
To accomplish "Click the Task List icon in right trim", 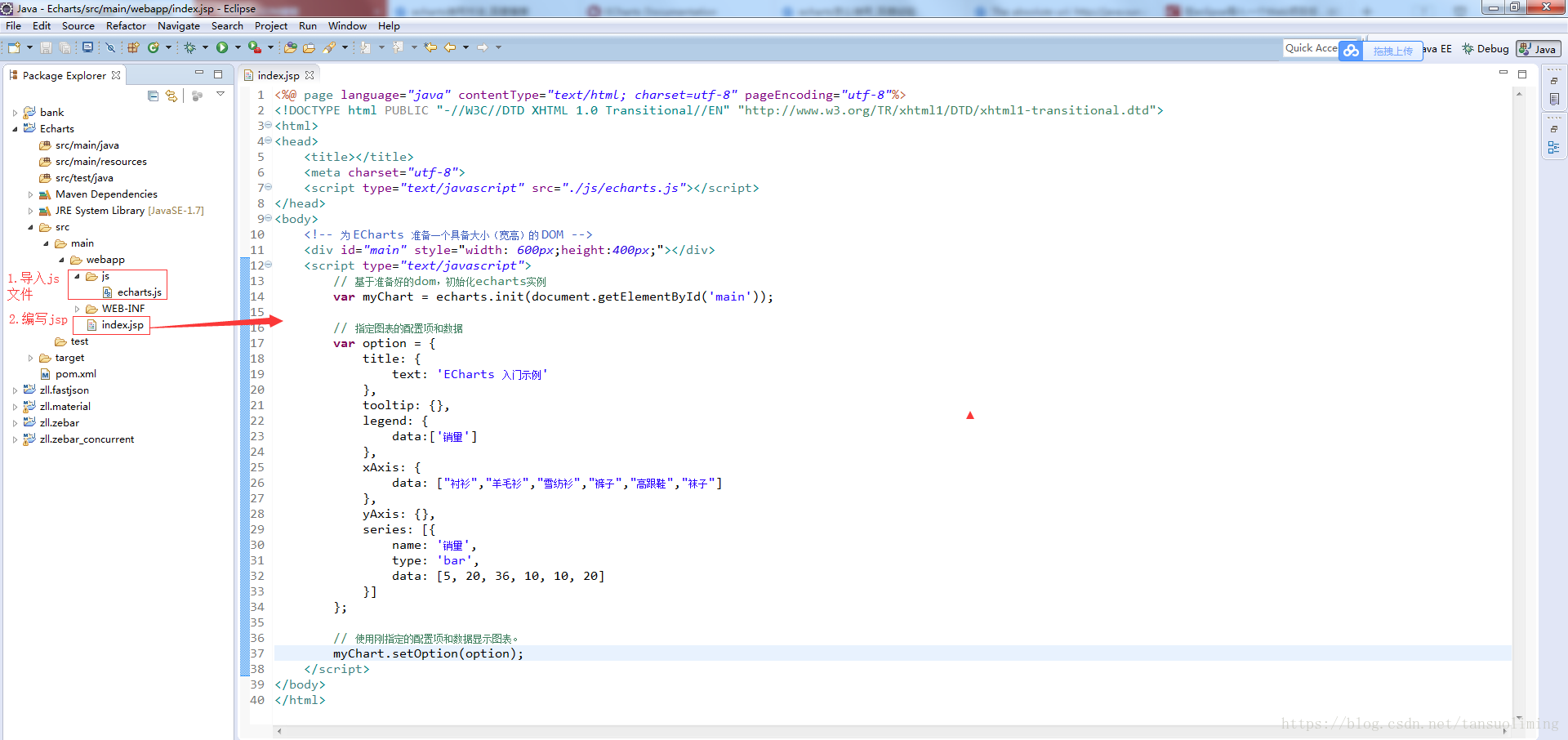I will tap(1554, 99).
